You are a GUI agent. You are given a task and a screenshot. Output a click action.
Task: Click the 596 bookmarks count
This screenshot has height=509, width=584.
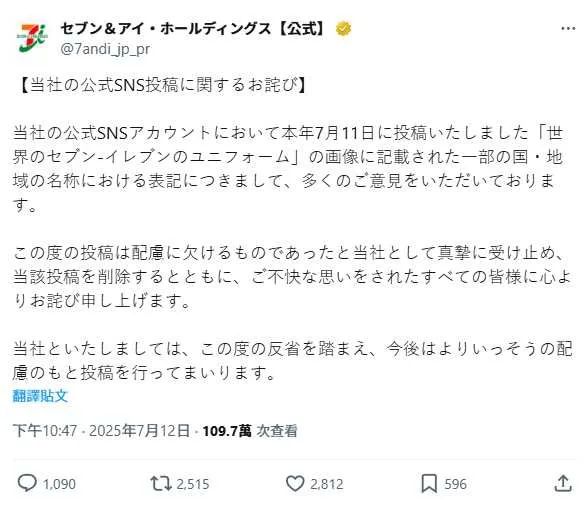click(x=456, y=484)
